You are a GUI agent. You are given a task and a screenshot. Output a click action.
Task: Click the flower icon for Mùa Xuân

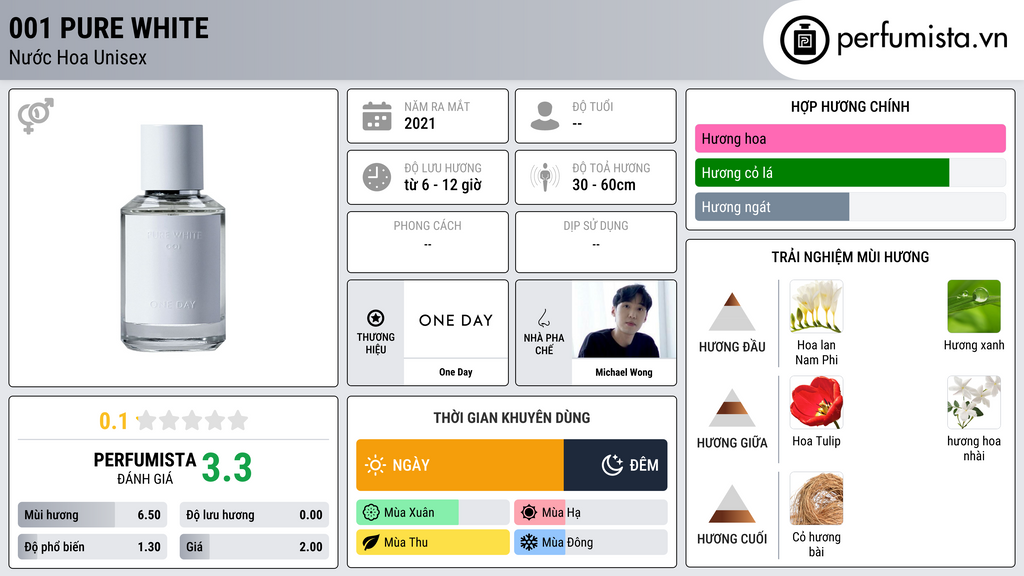pyautogui.click(x=371, y=512)
